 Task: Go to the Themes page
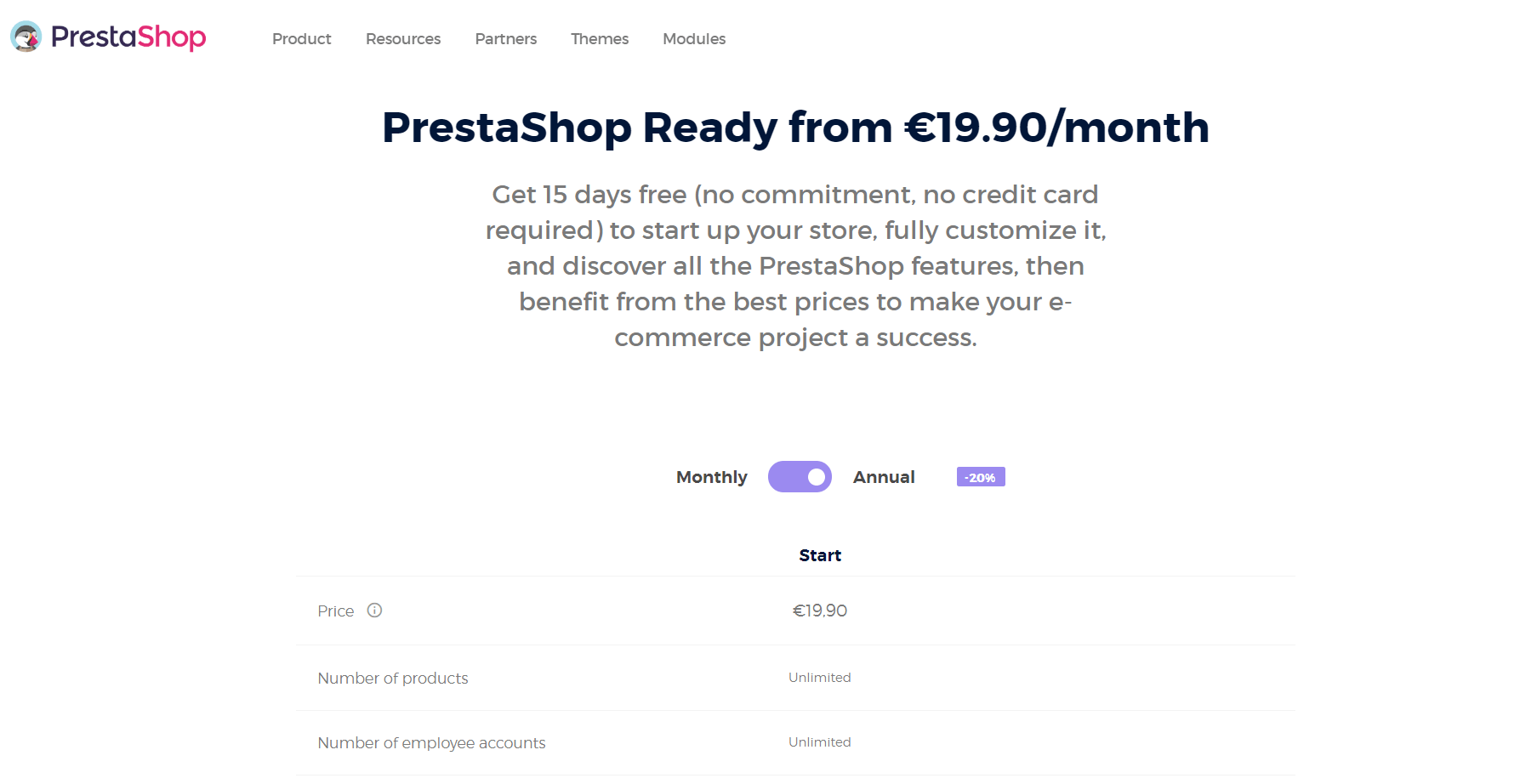tap(600, 39)
